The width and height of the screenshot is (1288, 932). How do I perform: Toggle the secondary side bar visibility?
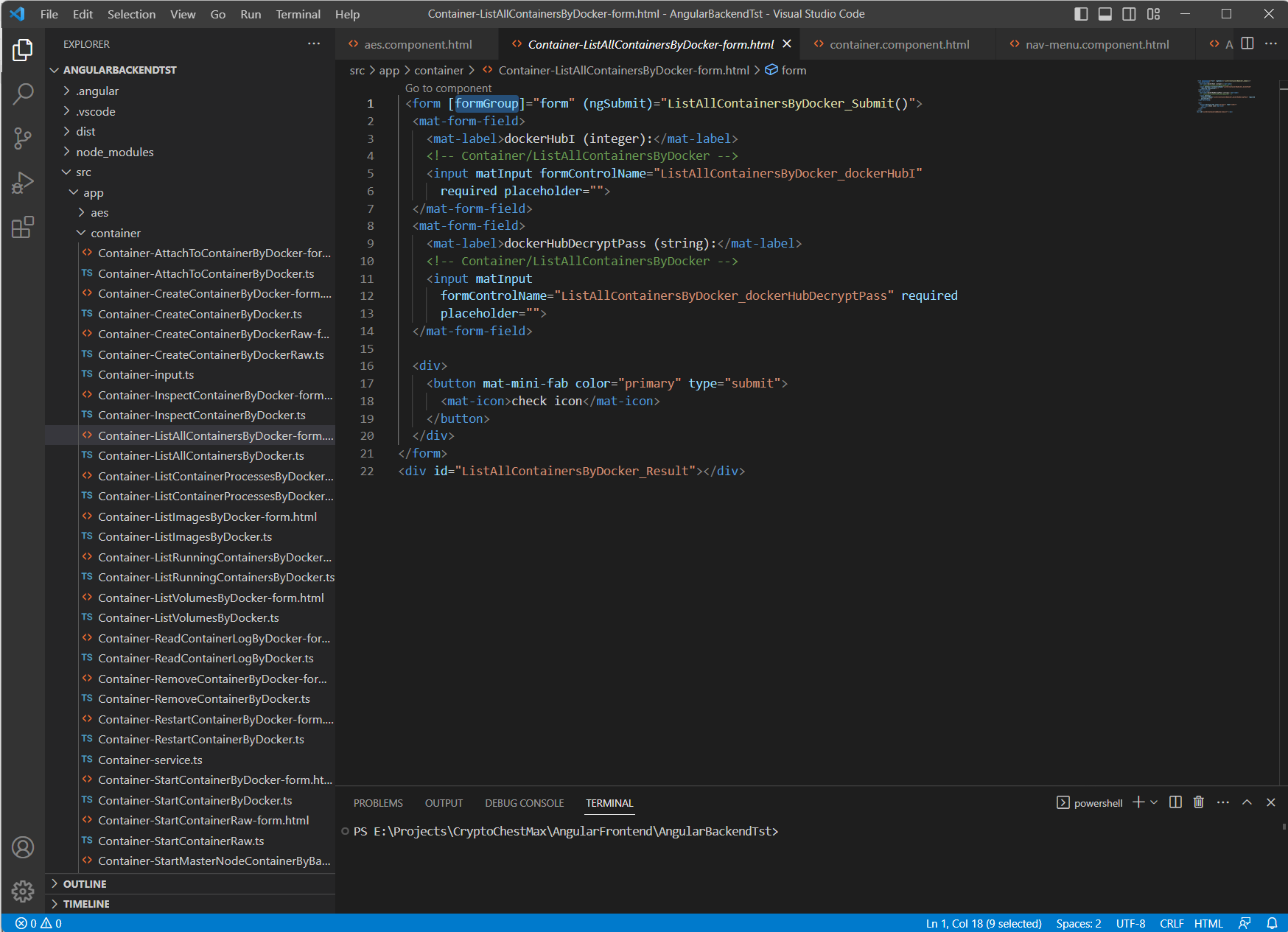1129,14
